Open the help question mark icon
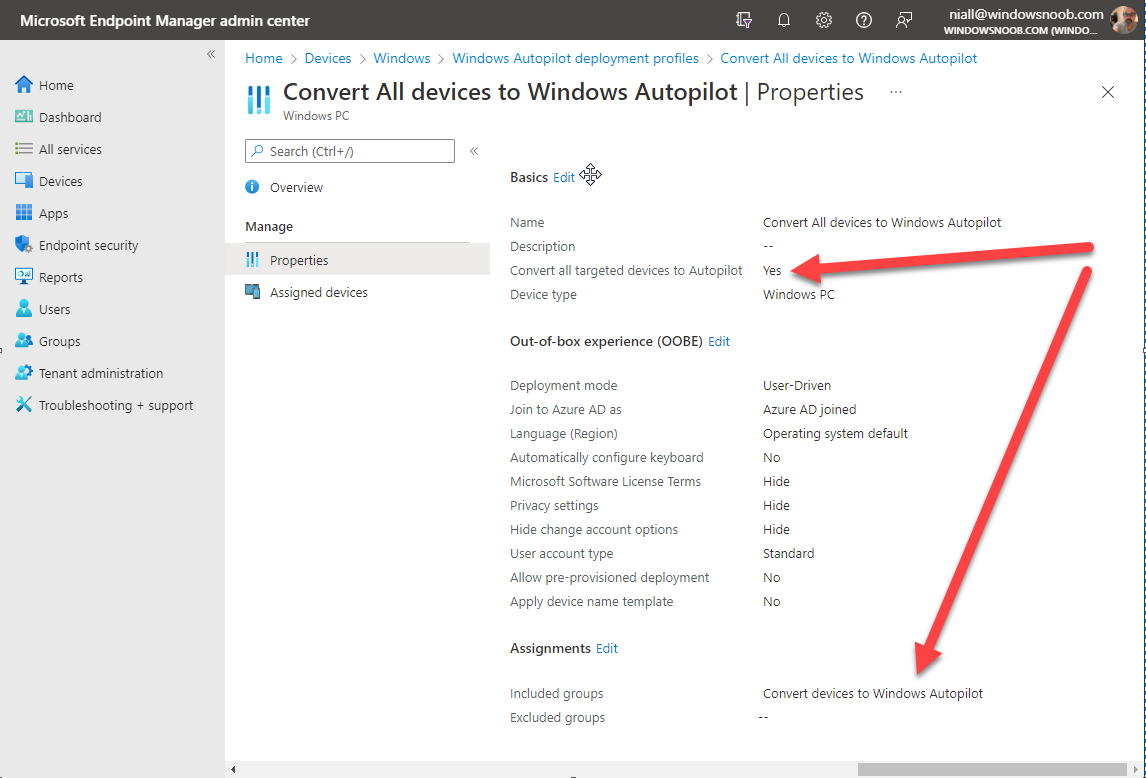This screenshot has height=778, width=1146. click(x=864, y=20)
